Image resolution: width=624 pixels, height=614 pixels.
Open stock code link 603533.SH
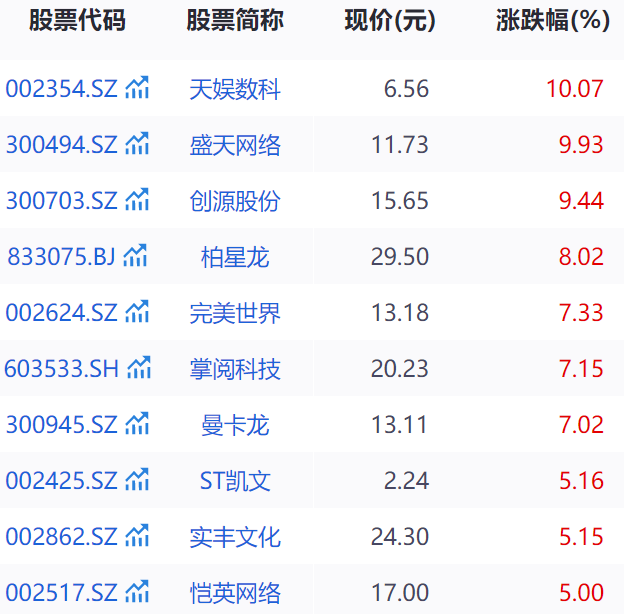pos(62,369)
